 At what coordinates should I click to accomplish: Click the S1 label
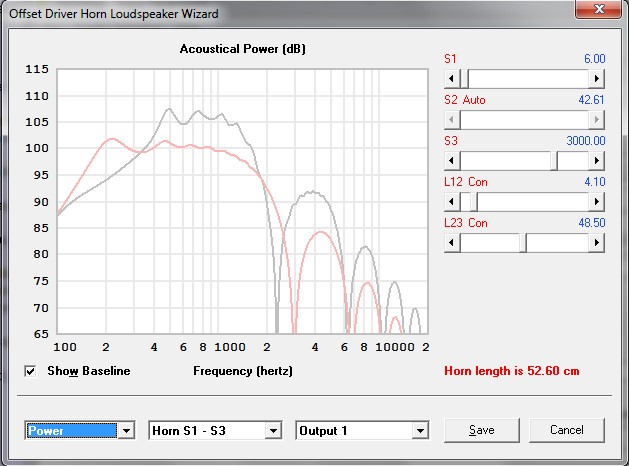coord(450,59)
